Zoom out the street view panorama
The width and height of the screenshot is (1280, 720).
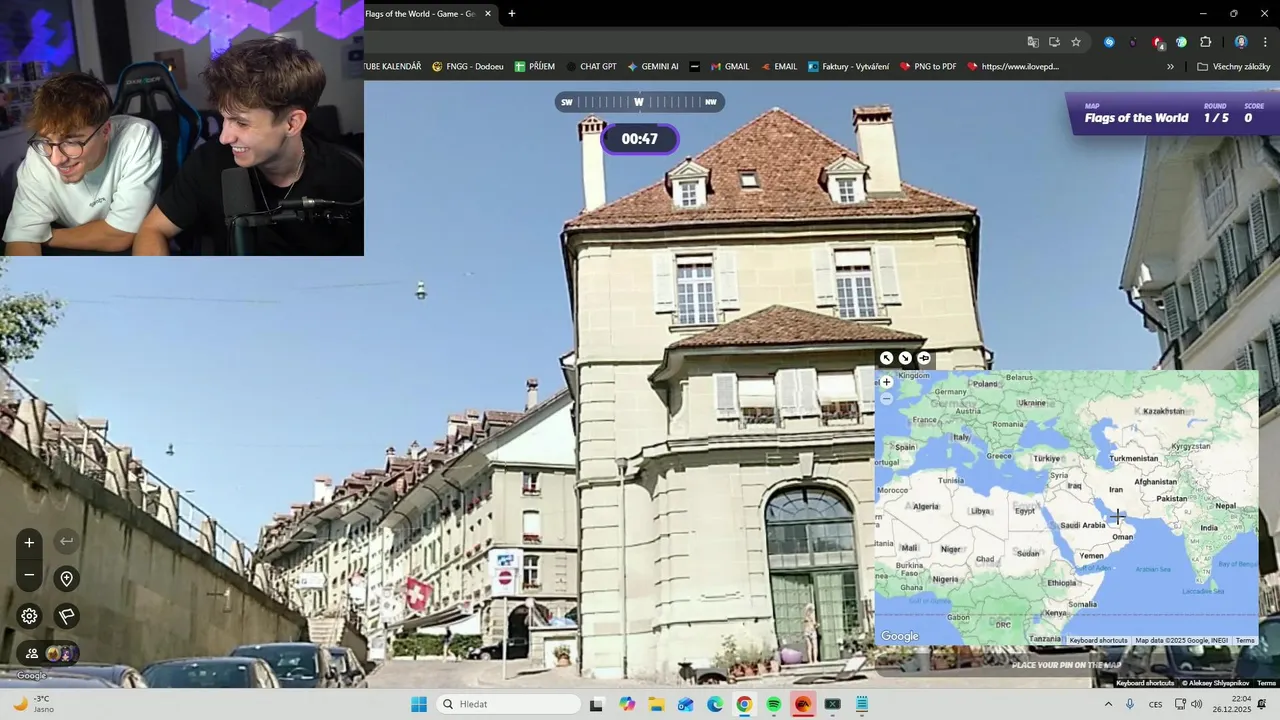pos(29,575)
